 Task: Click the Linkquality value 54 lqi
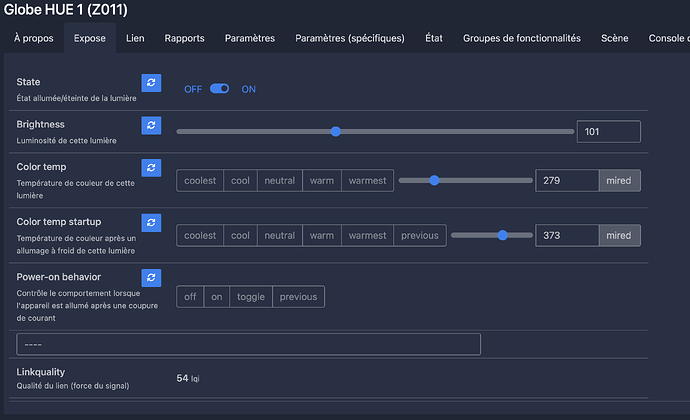[x=188, y=378]
